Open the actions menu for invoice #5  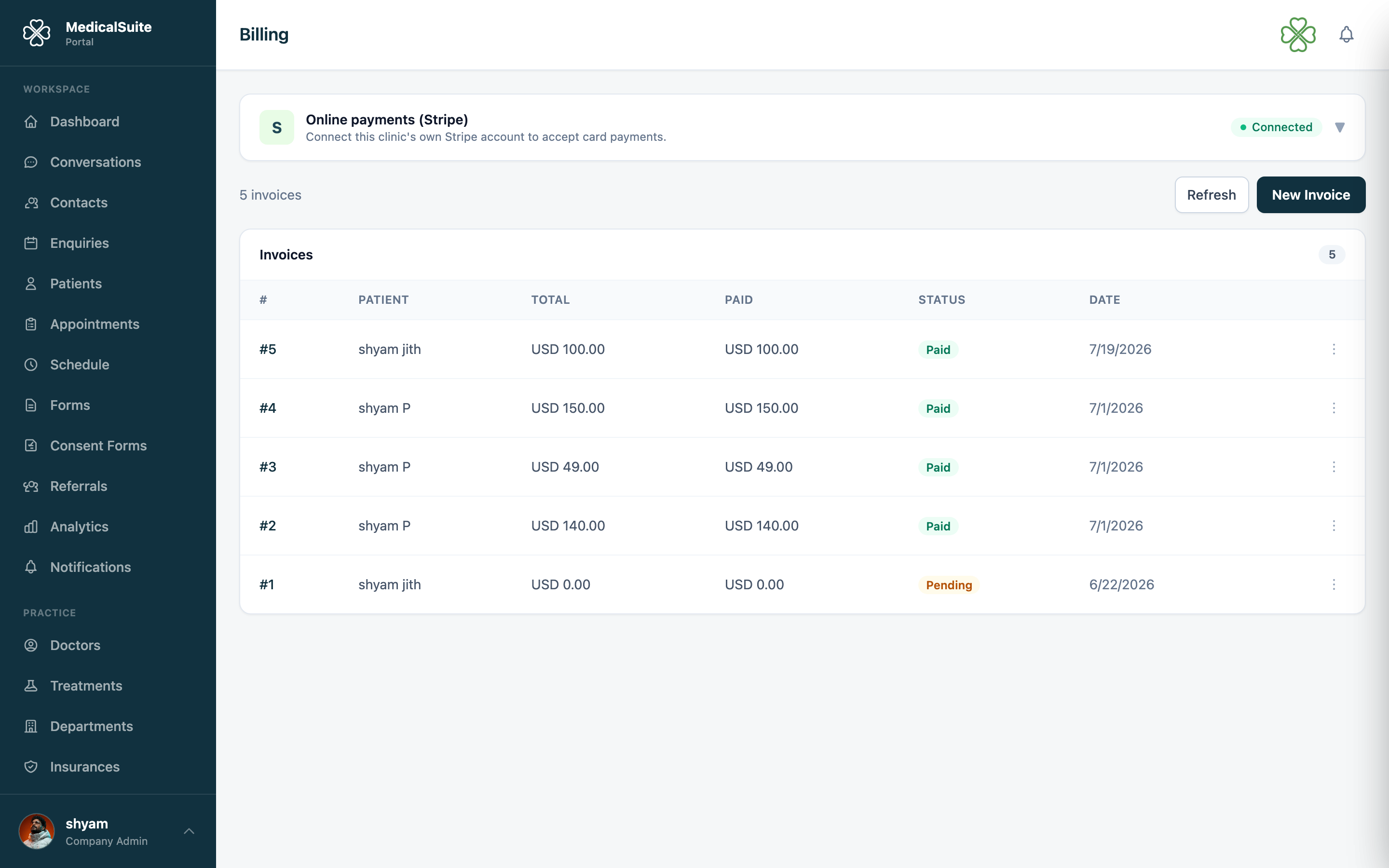click(1334, 349)
